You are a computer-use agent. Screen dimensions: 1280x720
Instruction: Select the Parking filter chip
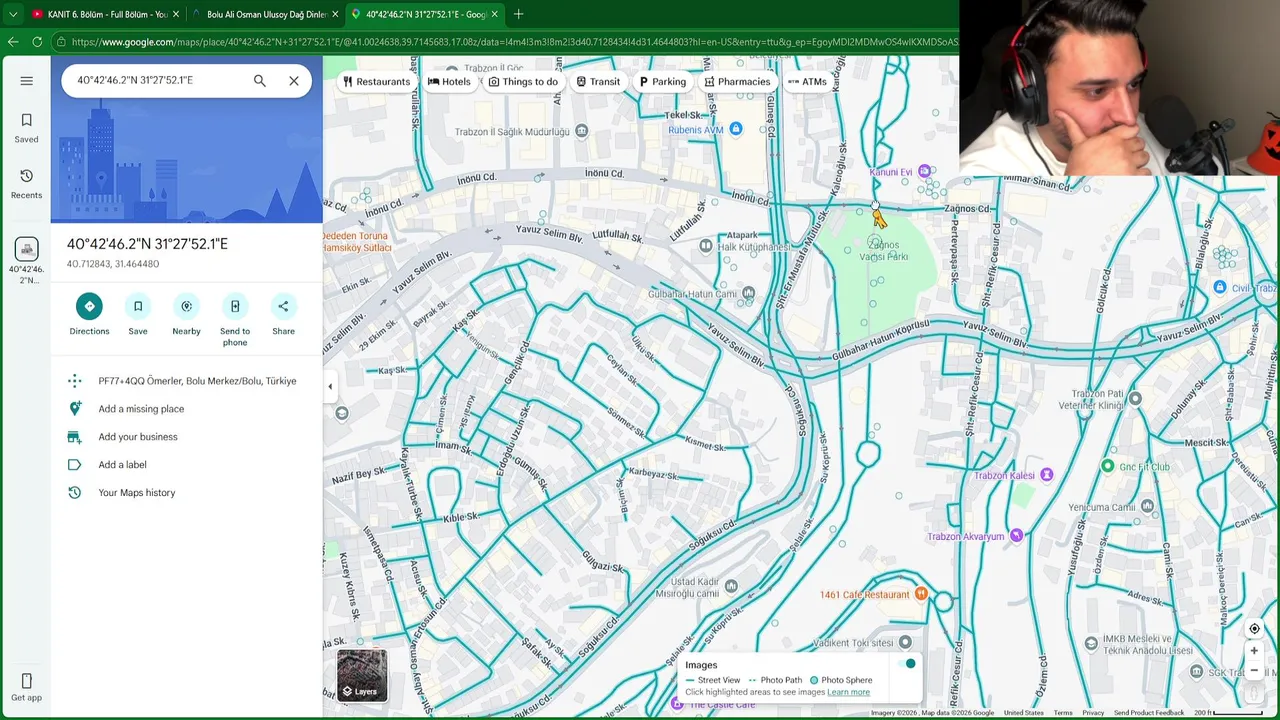663,82
